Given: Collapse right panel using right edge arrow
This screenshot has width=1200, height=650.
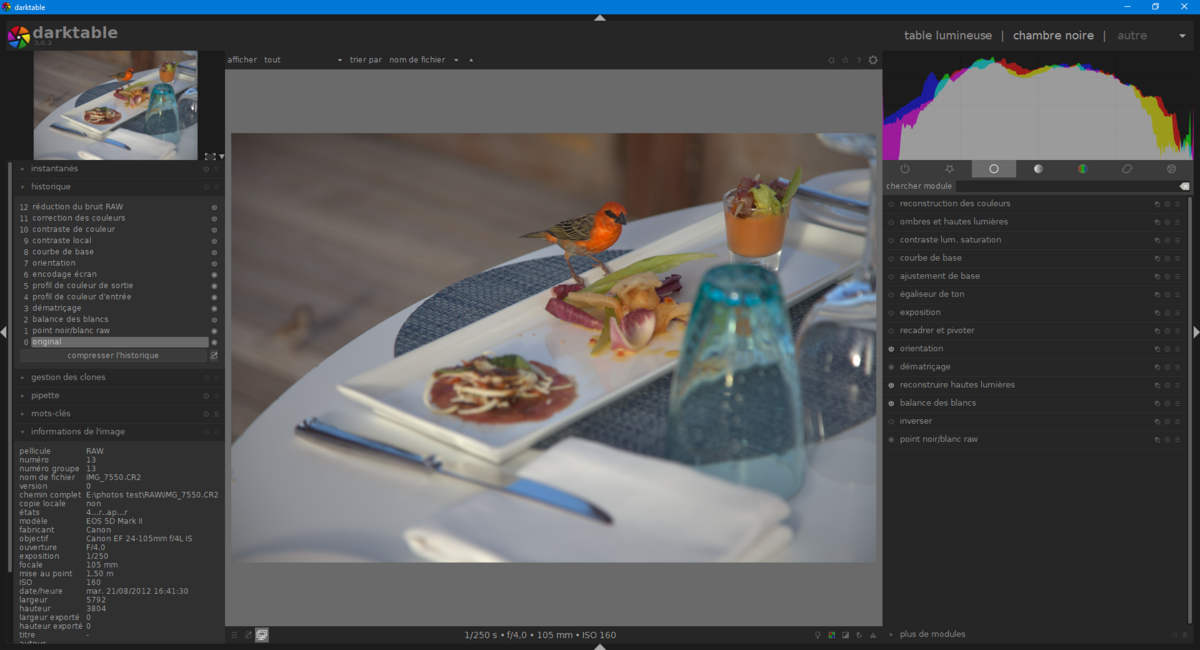Looking at the screenshot, I should pyautogui.click(x=1196, y=332).
